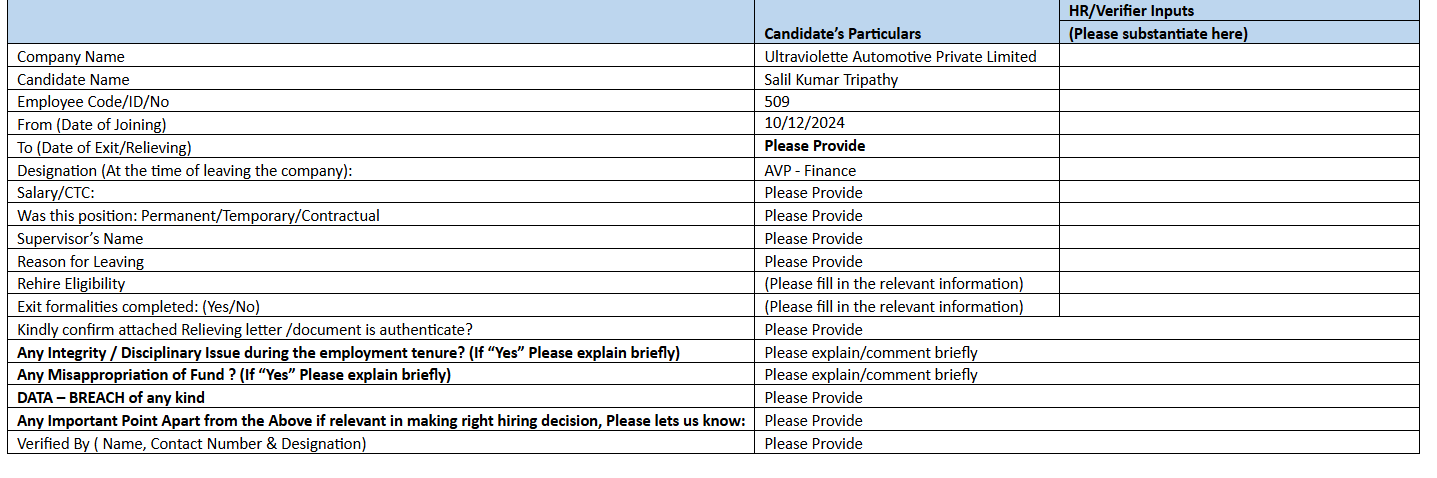Viewport: 1437px width, 478px height.
Task: Click "Please Provide" for Relieving letter authenticity
Action: (x=813, y=330)
